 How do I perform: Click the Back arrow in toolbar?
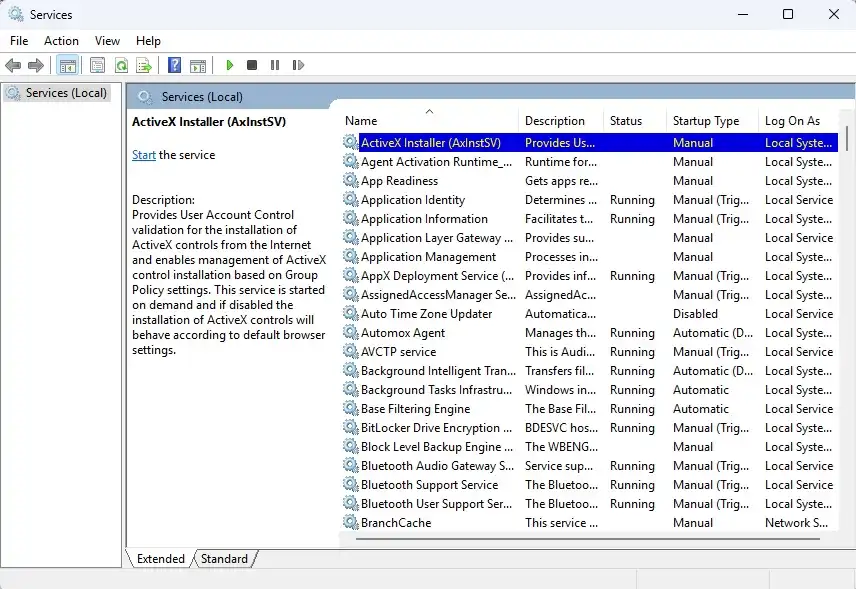(13, 65)
